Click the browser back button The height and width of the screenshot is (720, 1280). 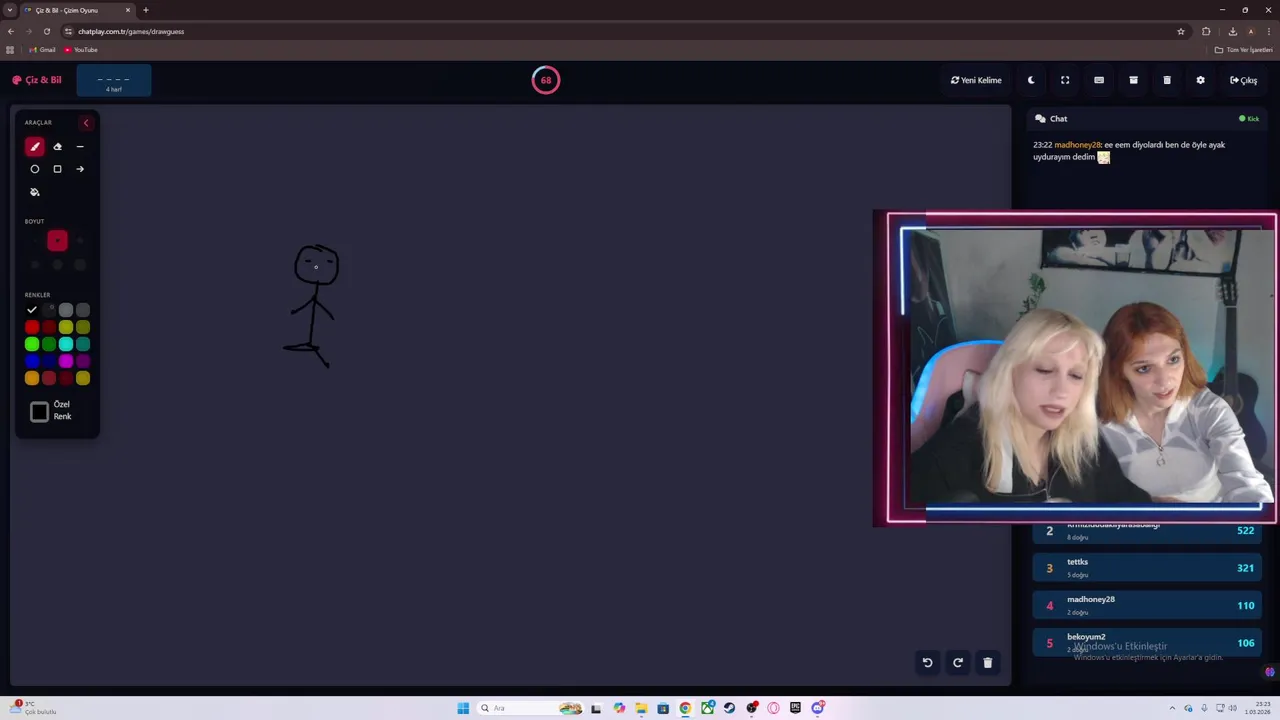tap(11, 31)
